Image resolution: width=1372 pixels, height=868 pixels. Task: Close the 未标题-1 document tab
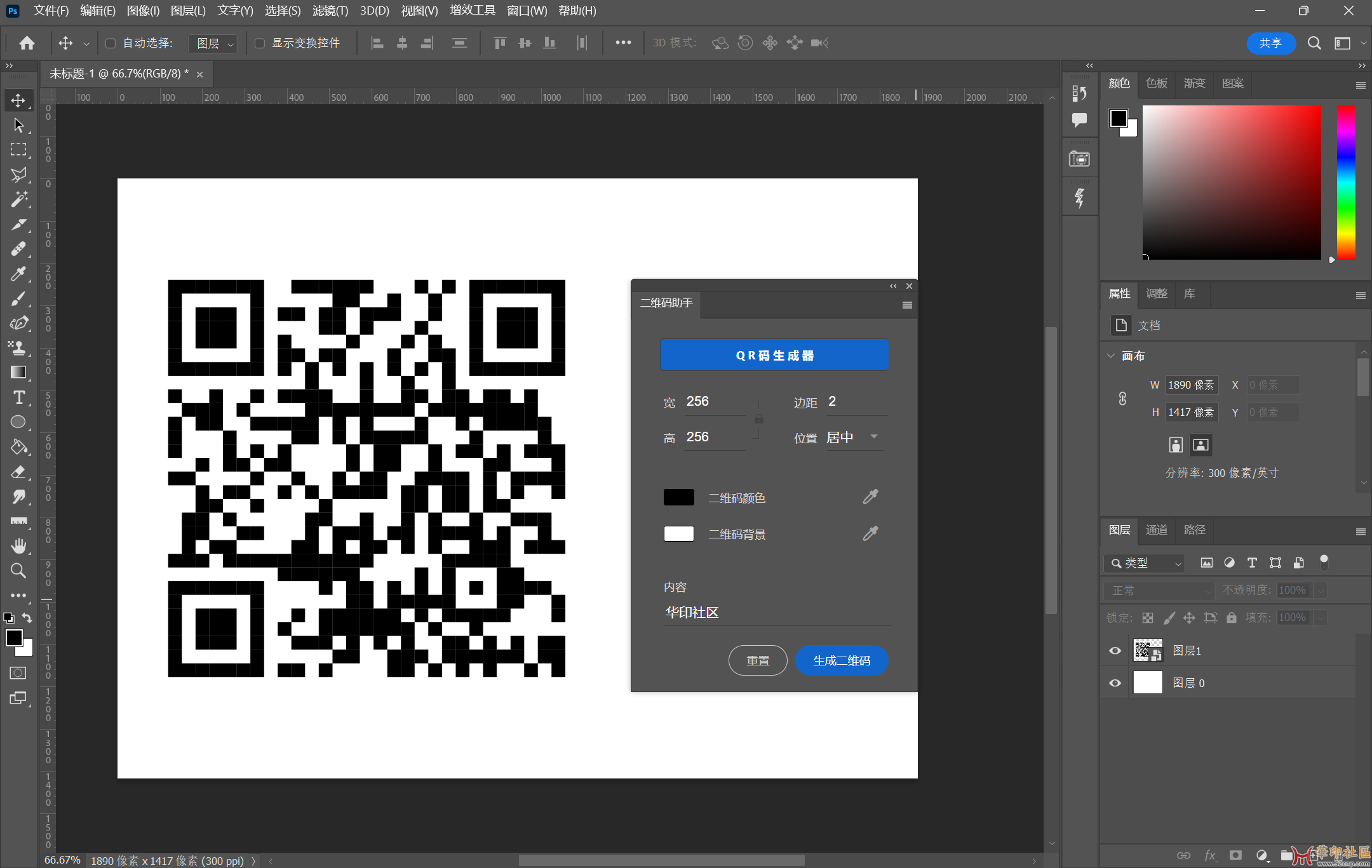coord(199,74)
